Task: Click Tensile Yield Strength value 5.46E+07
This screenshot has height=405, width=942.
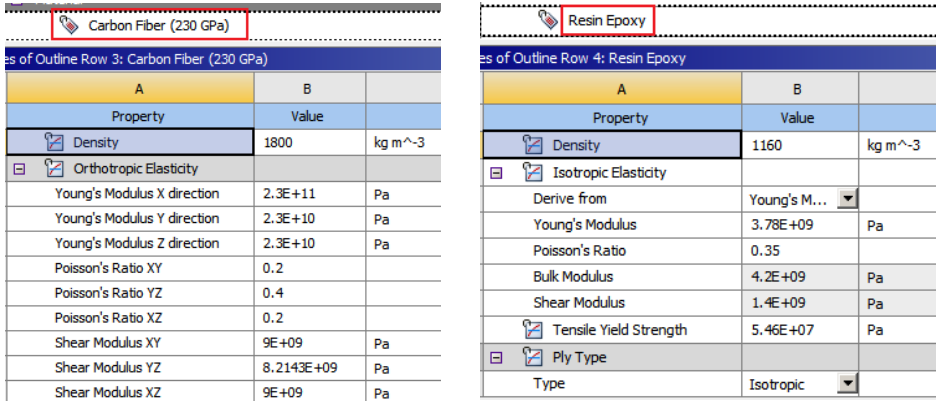Action: pyautogui.click(x=800, y=329)
